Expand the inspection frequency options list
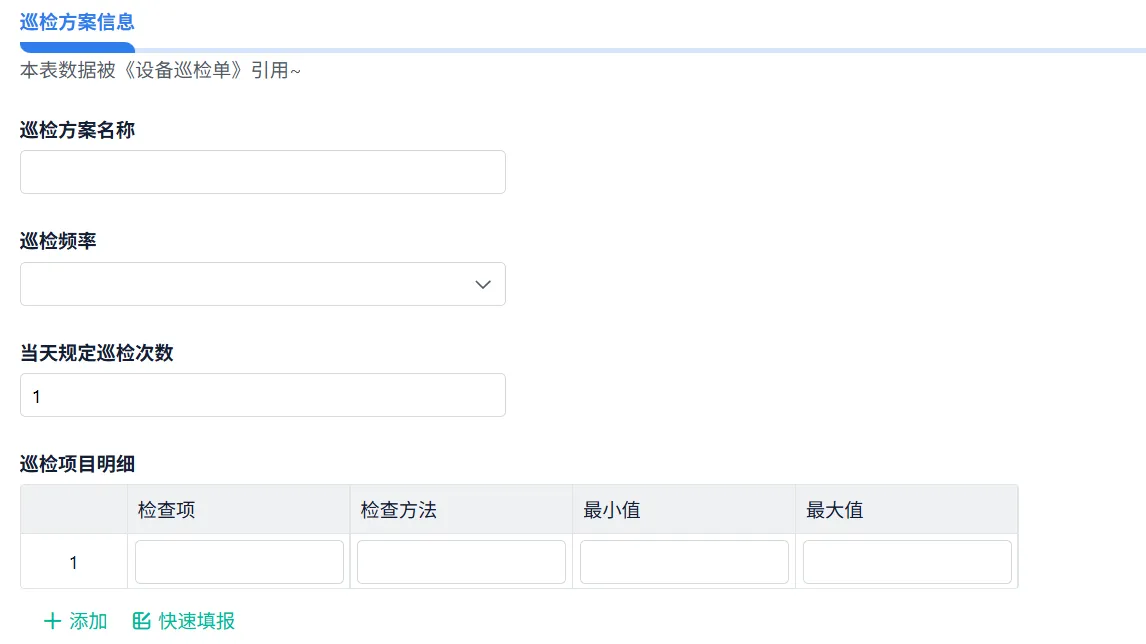The width and height of the screenshot is (1146, 644). point(482,284)
